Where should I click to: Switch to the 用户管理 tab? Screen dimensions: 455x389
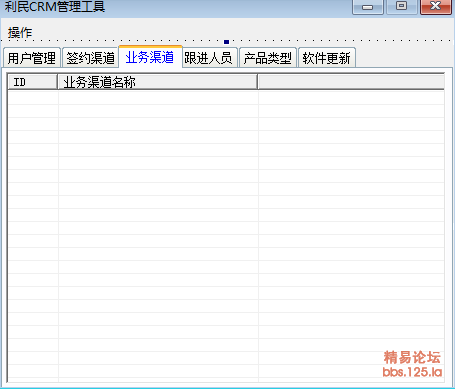(x=32, y=58)
